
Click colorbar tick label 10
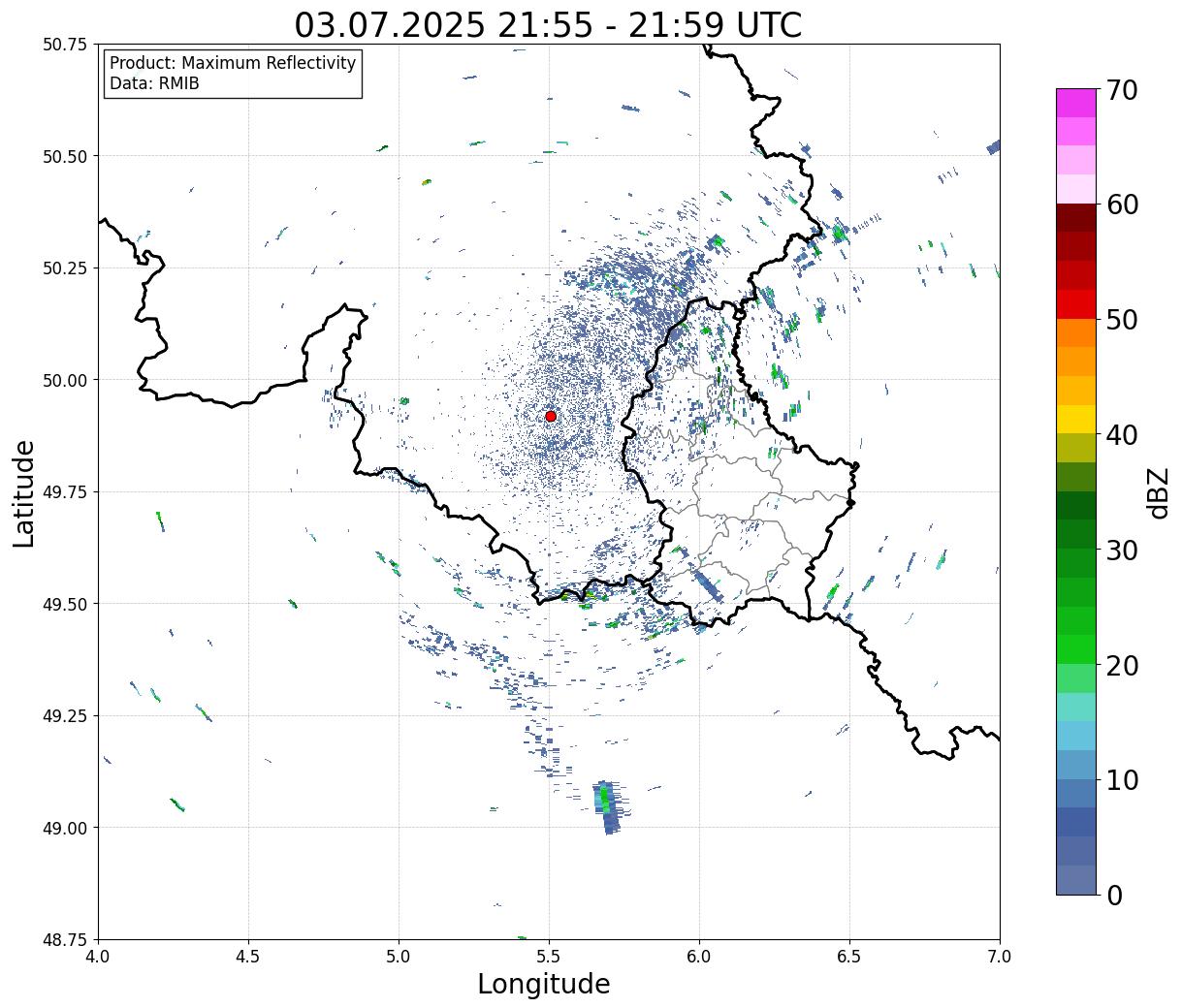pyautogui.click(x=1122, y=780)
